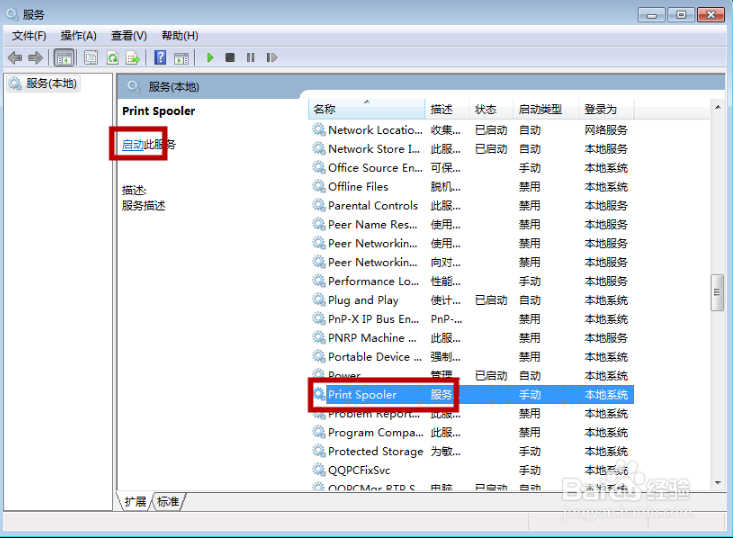Toggle the show/hide console tree button
Screen dimensions: 733x538
click(x=64, y=58)
